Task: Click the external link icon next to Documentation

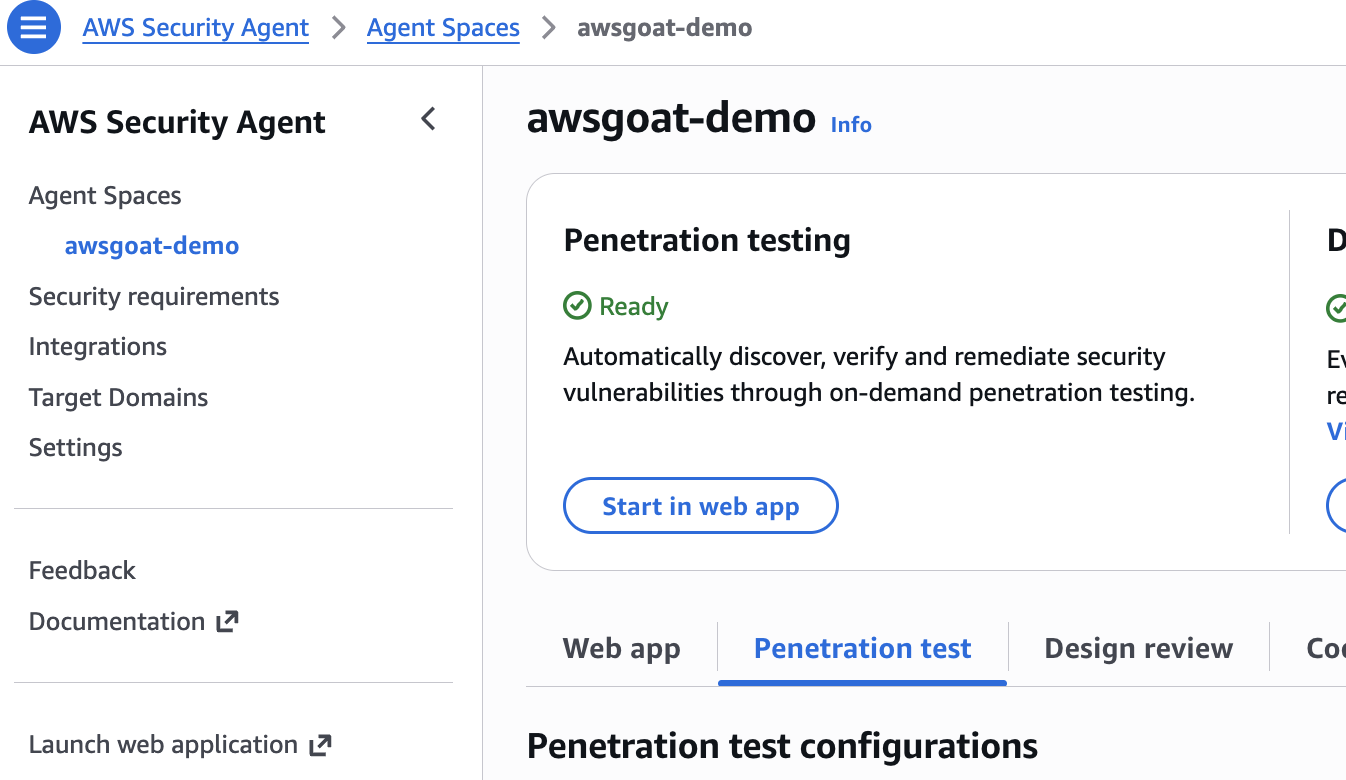Action: pyautogui.click(x=229, y=620)
